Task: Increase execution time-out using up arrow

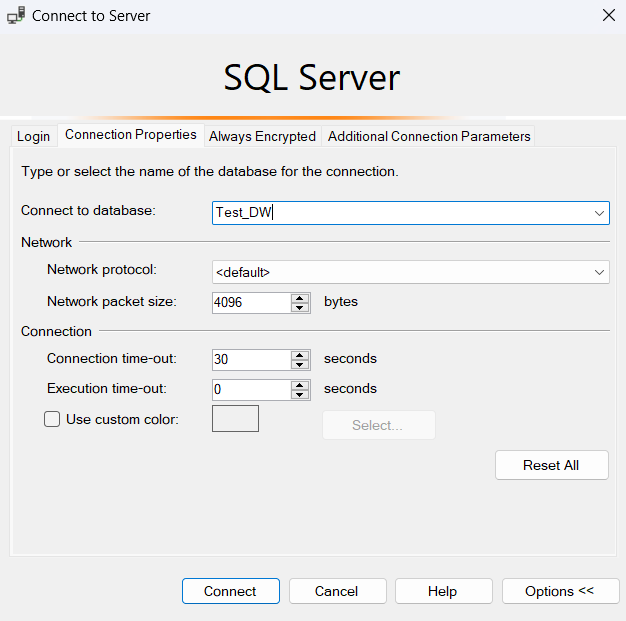Action: 300,384
